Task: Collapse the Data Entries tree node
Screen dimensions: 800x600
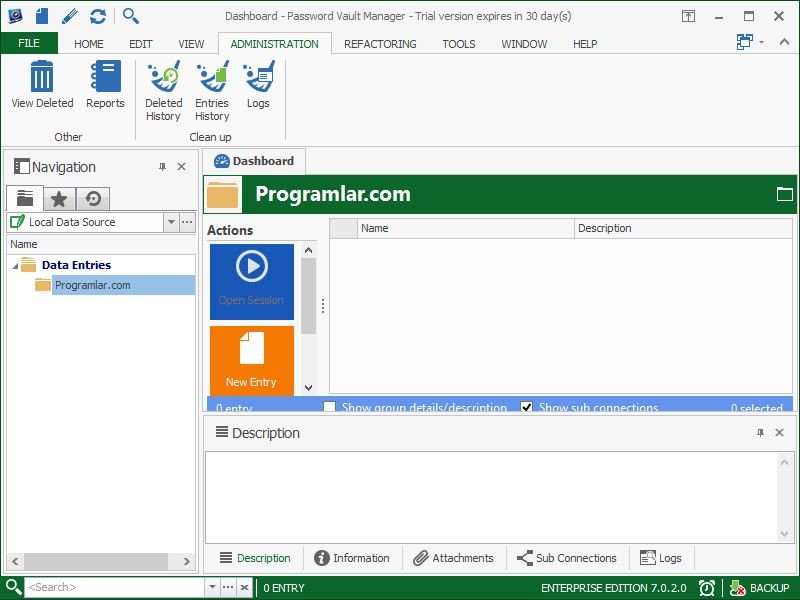Action: pos(15,266)
